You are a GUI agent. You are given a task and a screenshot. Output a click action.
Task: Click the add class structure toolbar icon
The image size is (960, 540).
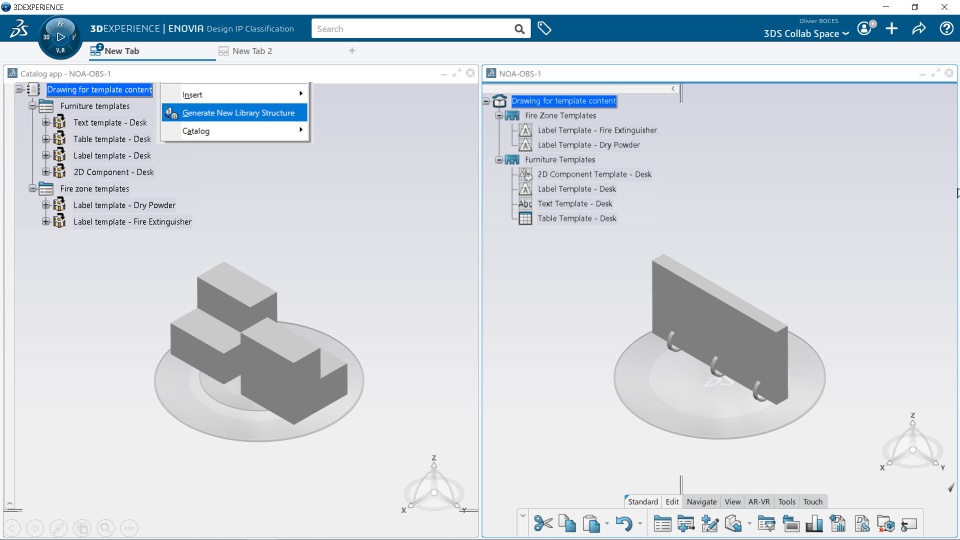click(686, 524)
